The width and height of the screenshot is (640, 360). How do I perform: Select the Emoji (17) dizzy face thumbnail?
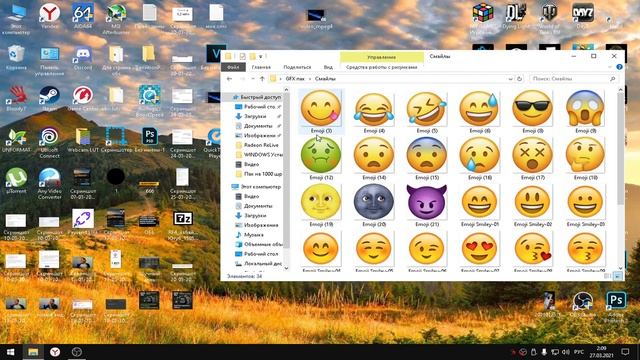[532, 155]
